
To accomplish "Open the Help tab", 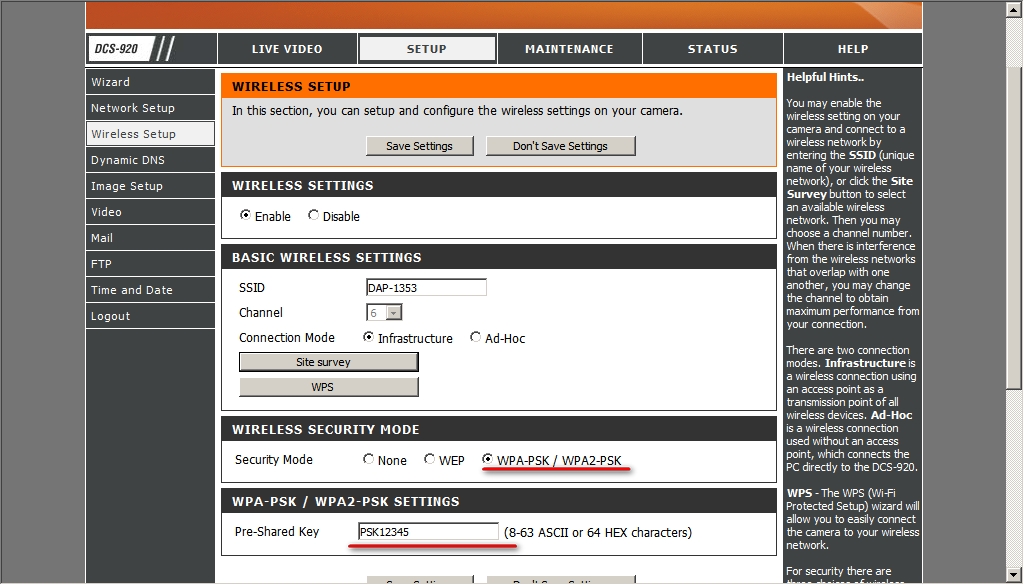I will coord(852,49).
